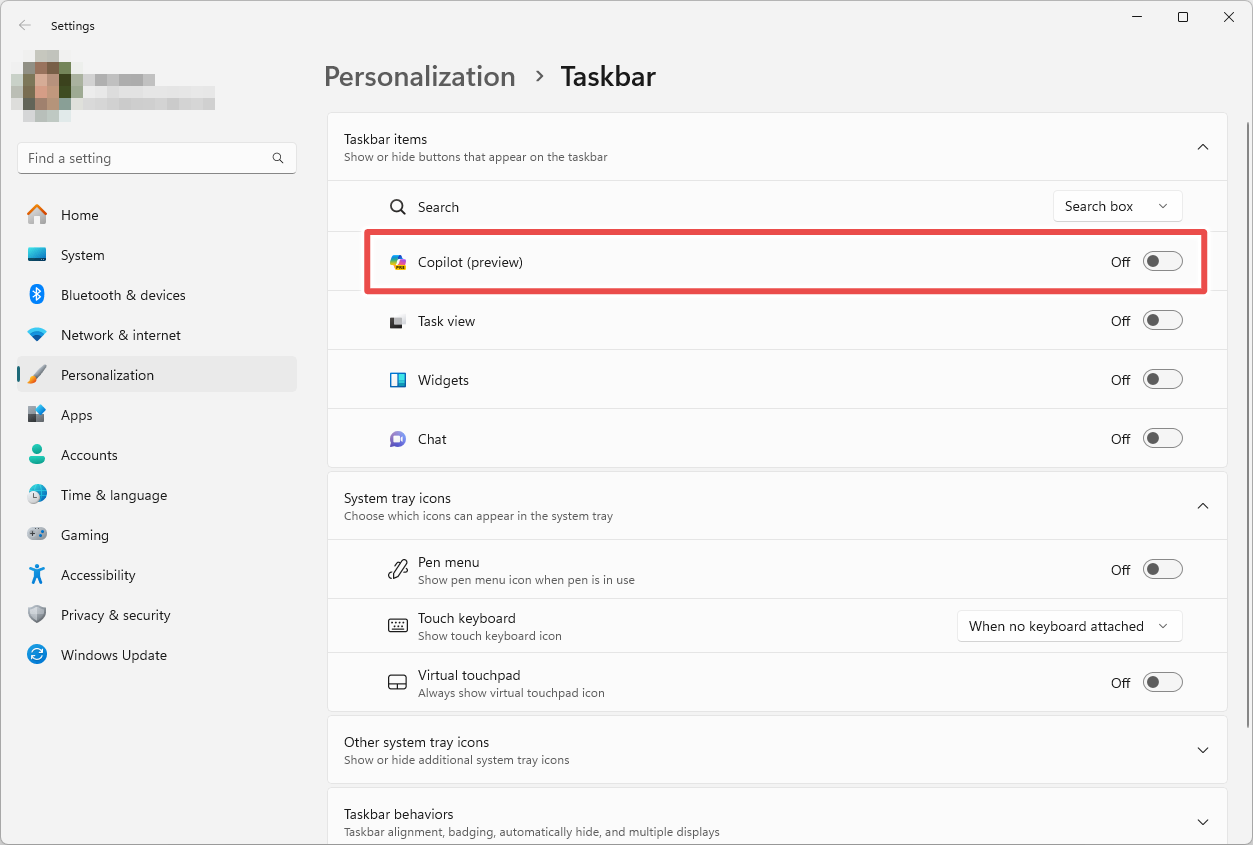Switch on the Widgets toggle
1253x845 pixels.
(1163, 380)
